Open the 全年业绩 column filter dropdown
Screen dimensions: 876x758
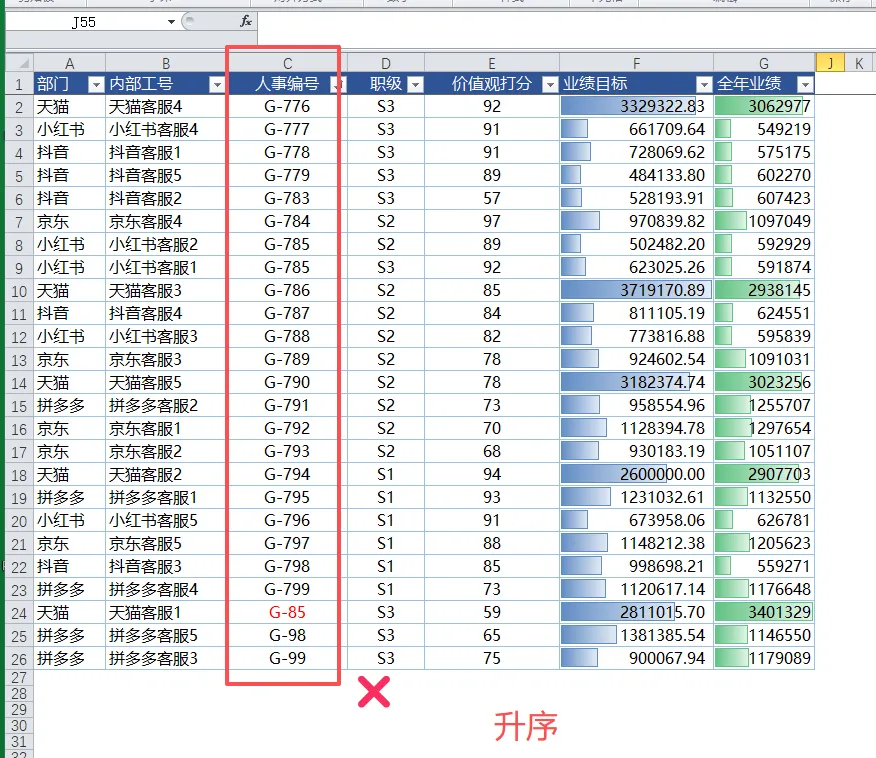pos(805,84)
